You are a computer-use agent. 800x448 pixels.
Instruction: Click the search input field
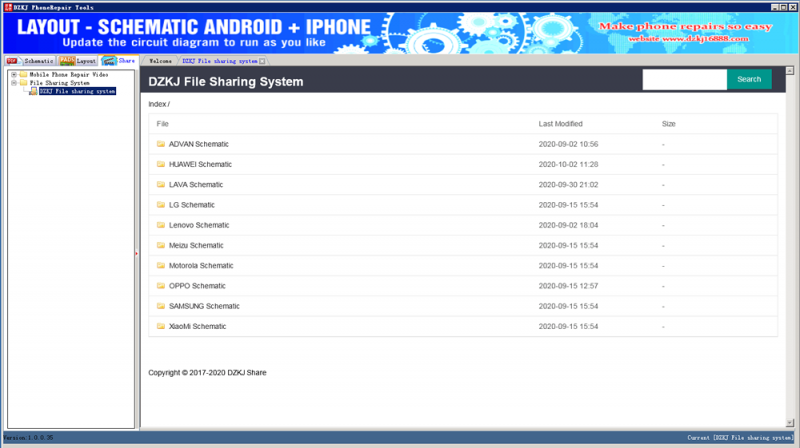[x=684, y=79]
